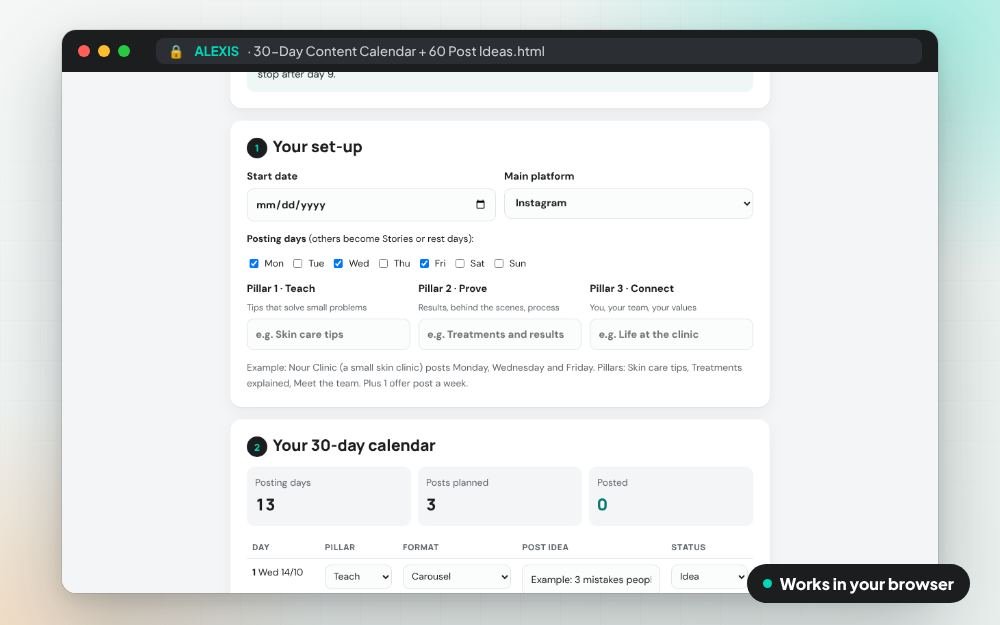The height and width of the screenshot is (625, 1000).
Task: Click the Works in your browser badge
Action: pos(858,584)
